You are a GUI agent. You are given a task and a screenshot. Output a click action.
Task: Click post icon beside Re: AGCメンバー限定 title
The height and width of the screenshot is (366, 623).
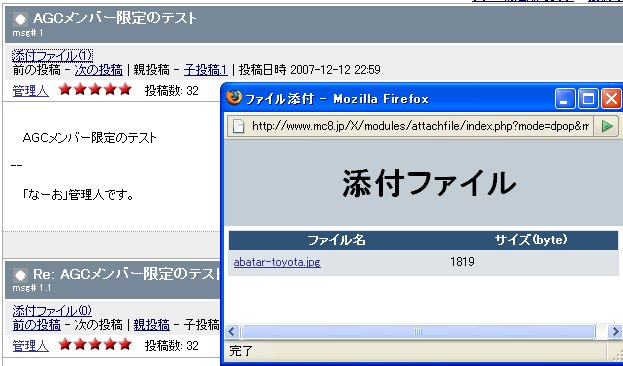click(x=20, y=275)
